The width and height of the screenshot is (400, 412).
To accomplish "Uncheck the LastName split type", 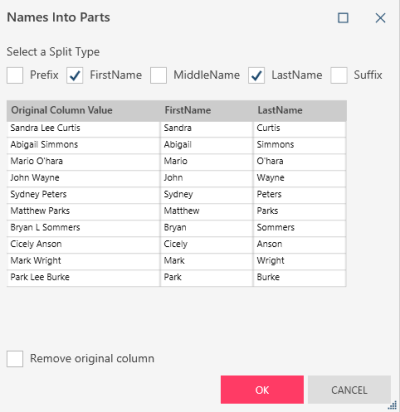I will point(256,75).
